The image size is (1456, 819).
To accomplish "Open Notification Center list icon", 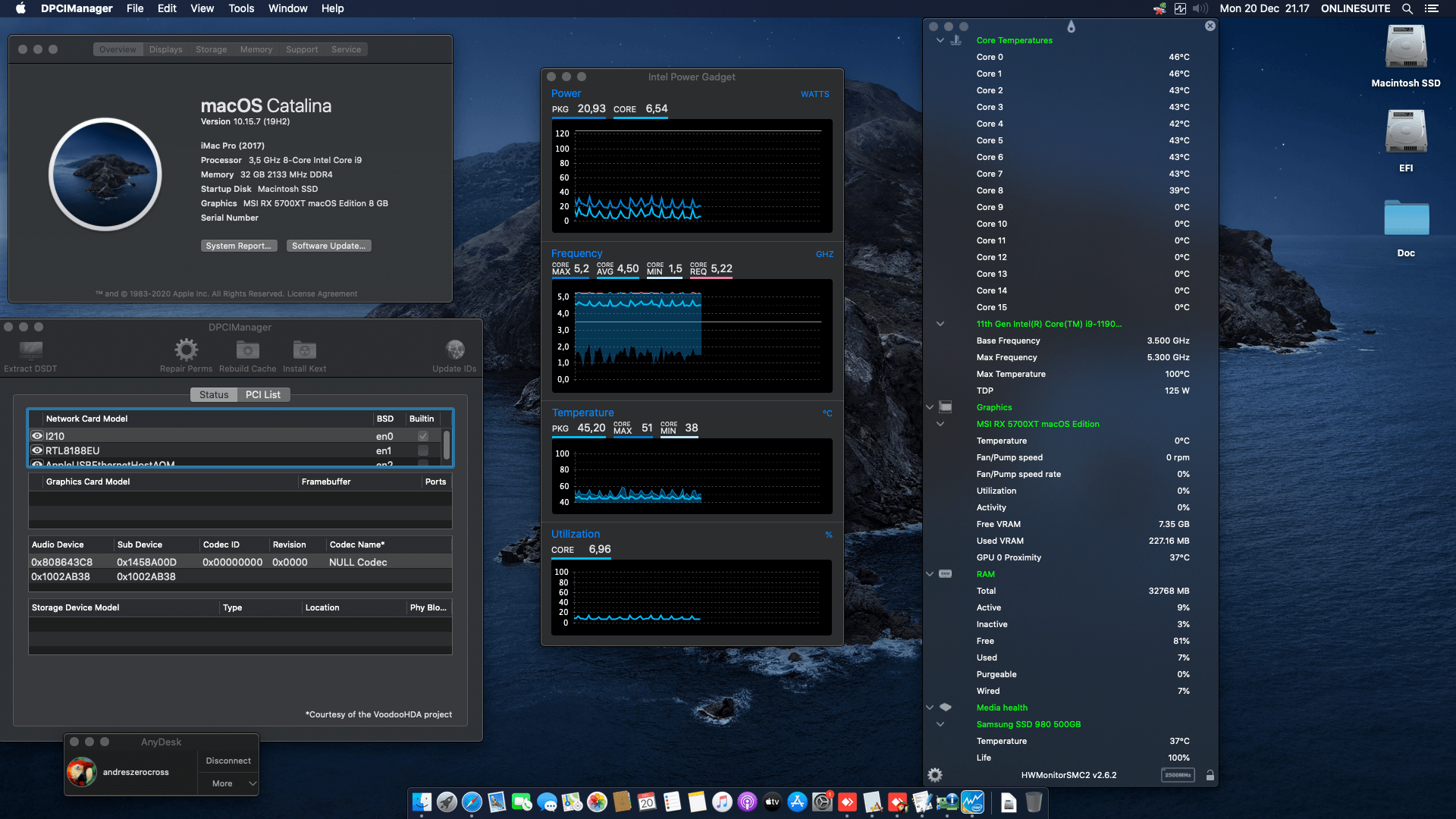I will [1432, 8].
